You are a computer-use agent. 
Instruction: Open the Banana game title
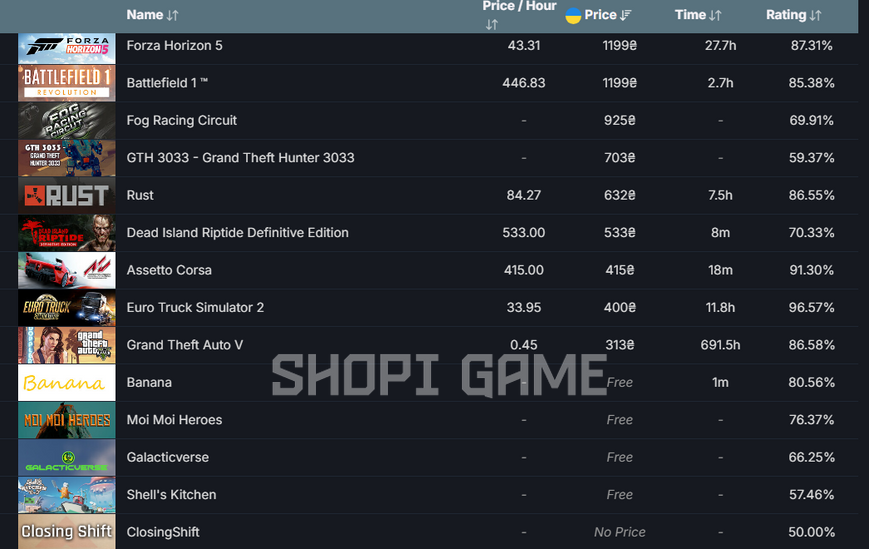pos(149,382)
